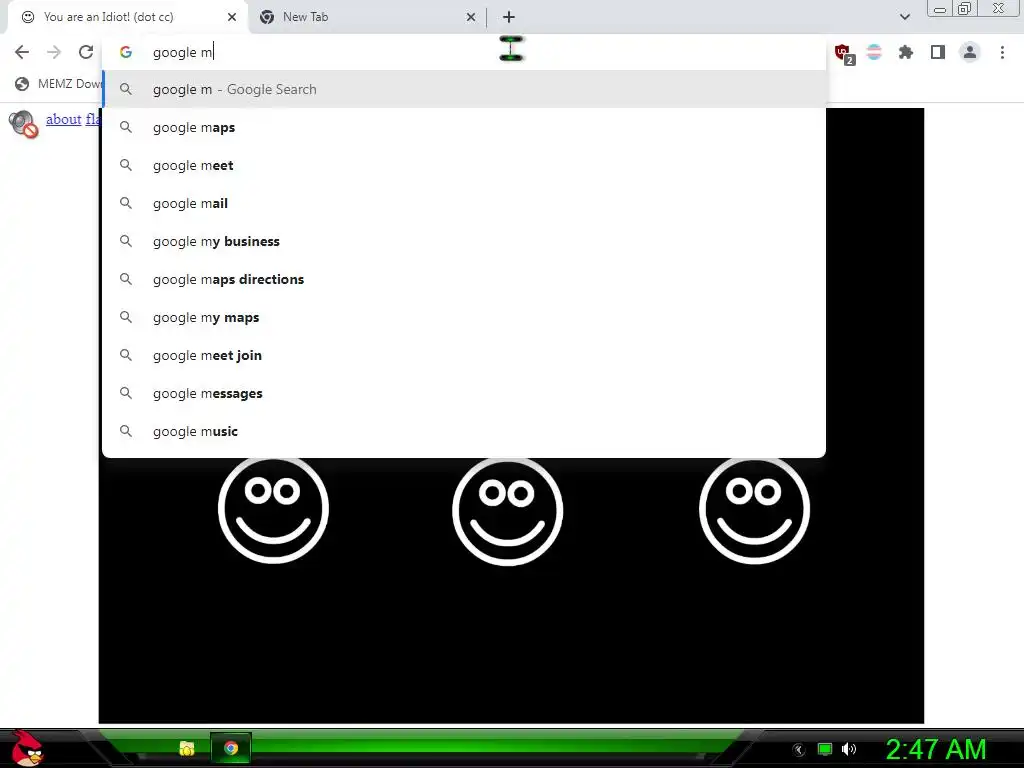The image size is (1024, 768).
Task: Click the 'about' link on the page
Action: pos(63,120)
